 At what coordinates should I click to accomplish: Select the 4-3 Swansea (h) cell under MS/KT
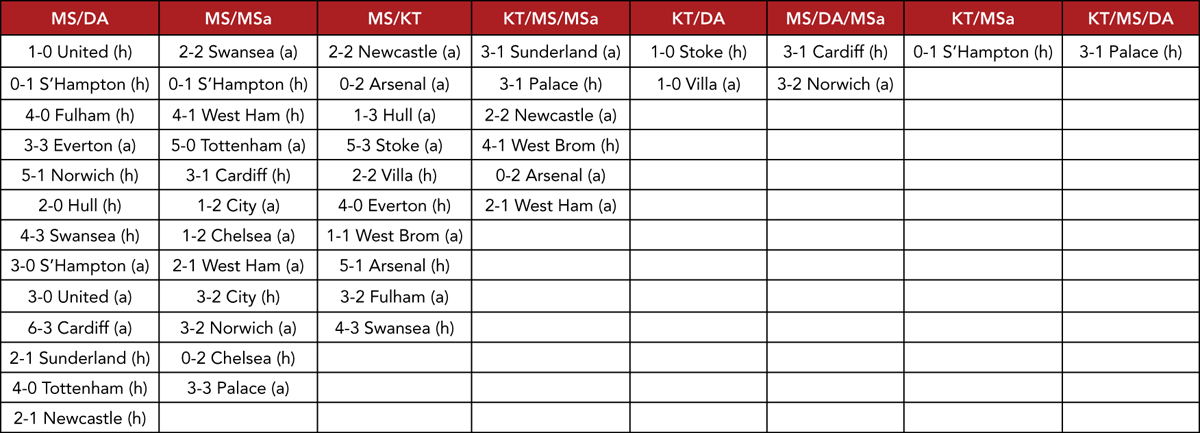394,327
